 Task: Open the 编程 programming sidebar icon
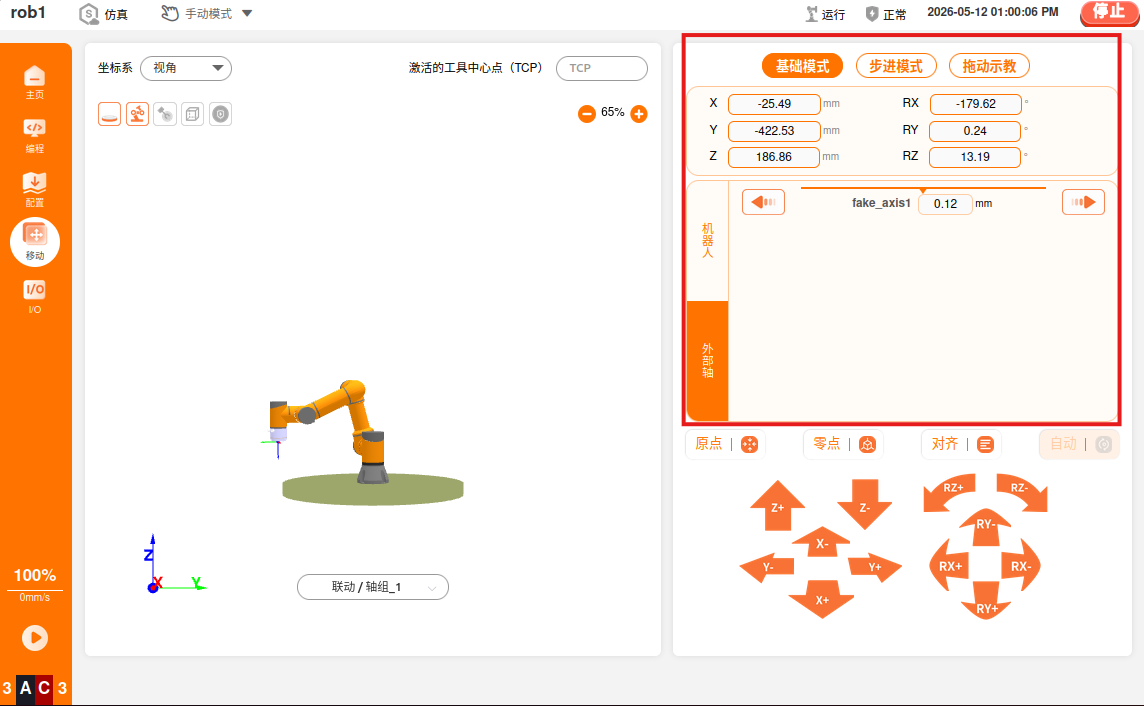pos(34,136)
